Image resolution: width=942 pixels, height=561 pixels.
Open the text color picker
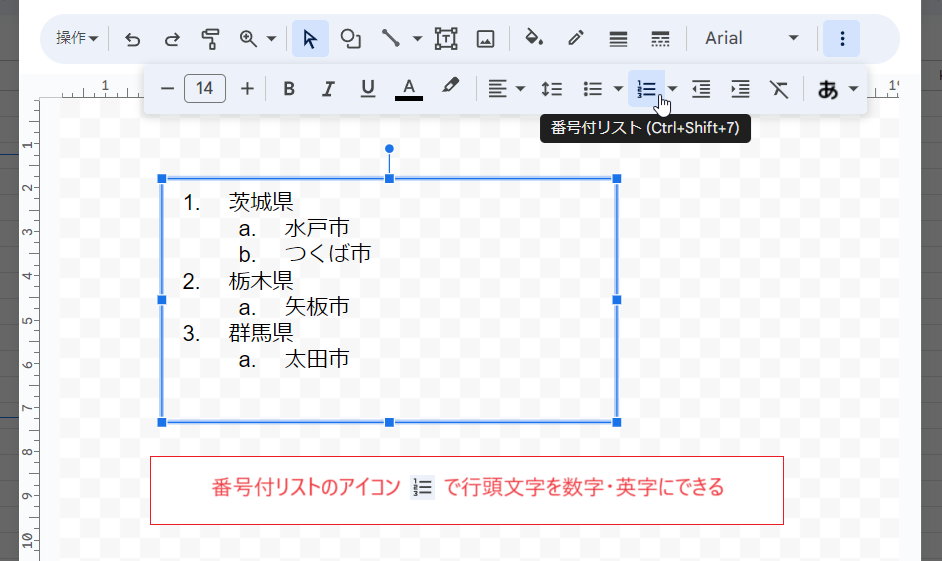click(409, 89)
